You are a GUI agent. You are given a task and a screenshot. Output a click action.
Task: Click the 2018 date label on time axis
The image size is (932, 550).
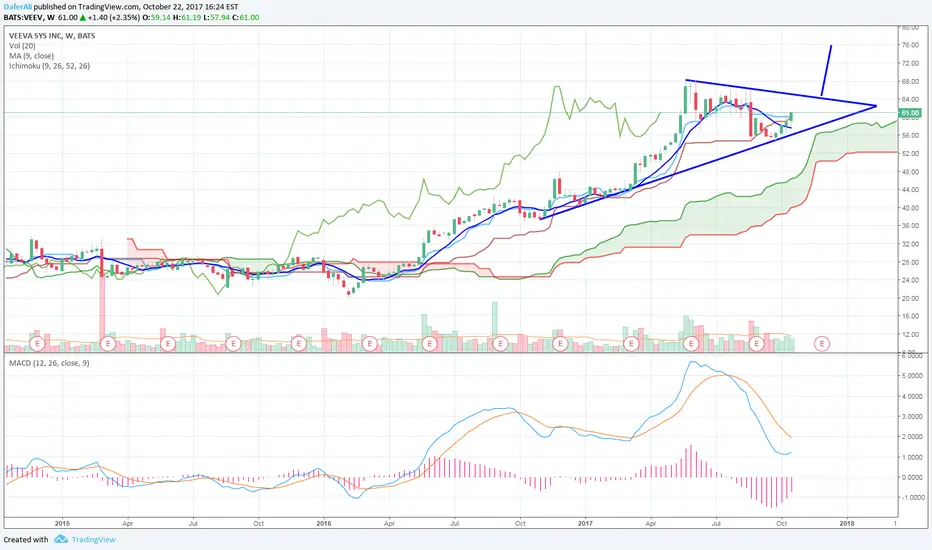(847, 524)
